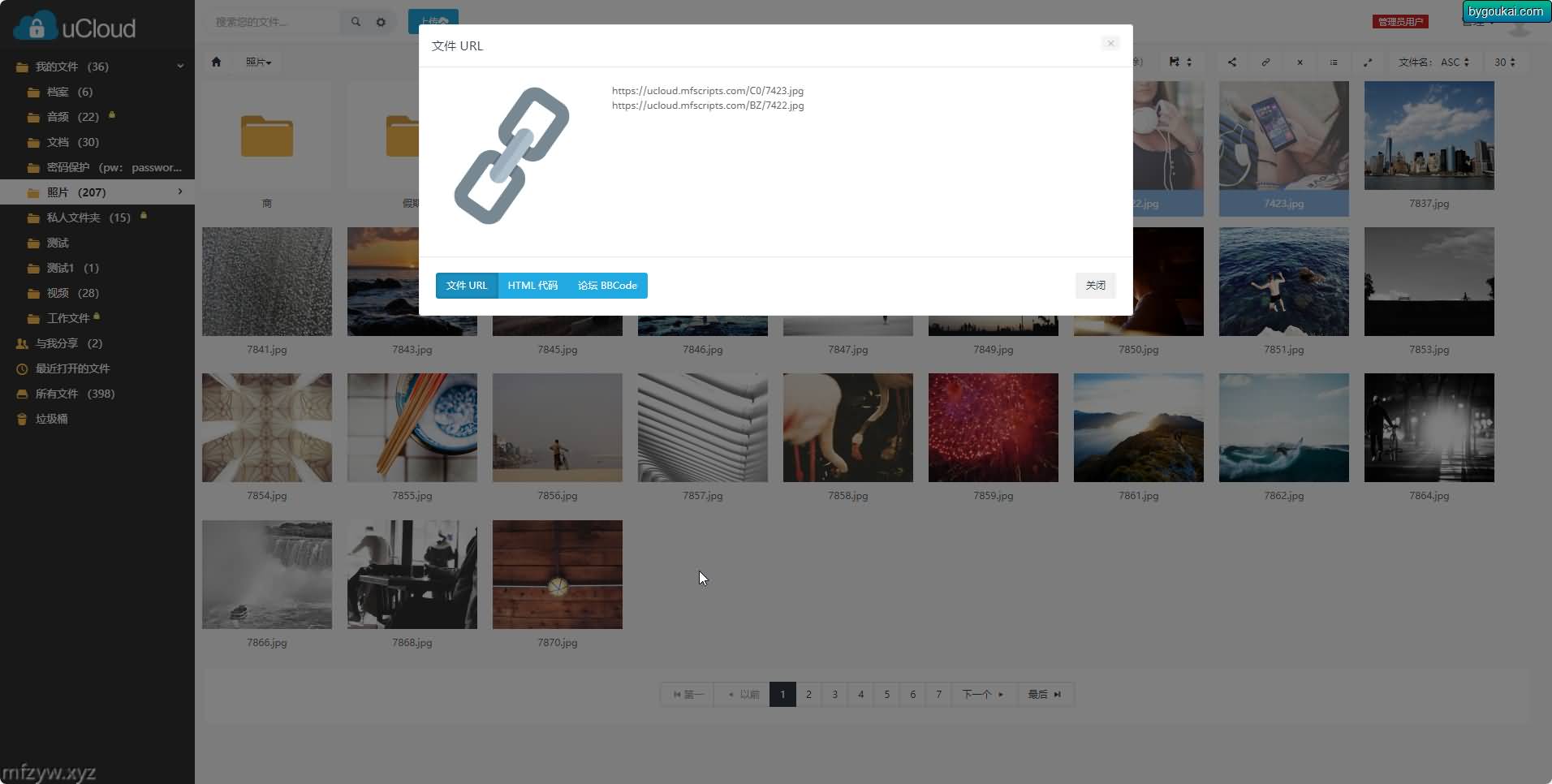Click the fullscreen expand icon
The width and height of the screenshot is (1552, 784).
tap(1368, 62)
